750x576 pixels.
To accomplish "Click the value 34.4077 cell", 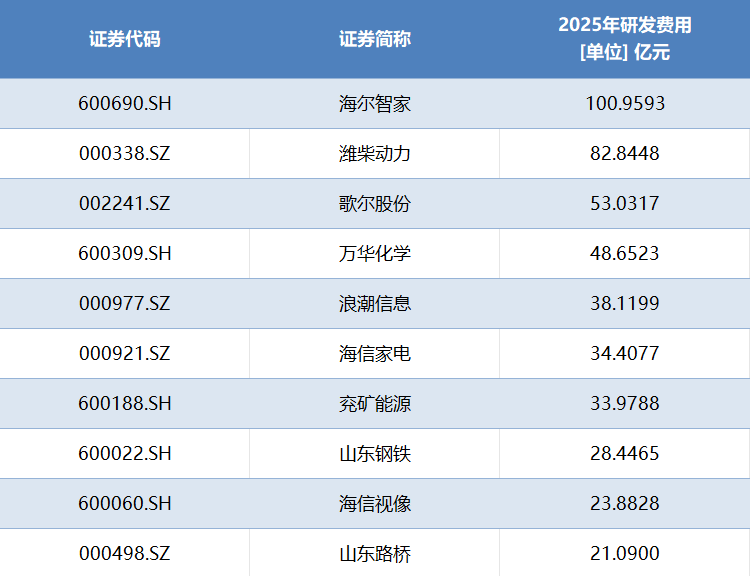I will pyautogui.click(x=624, y=353).
